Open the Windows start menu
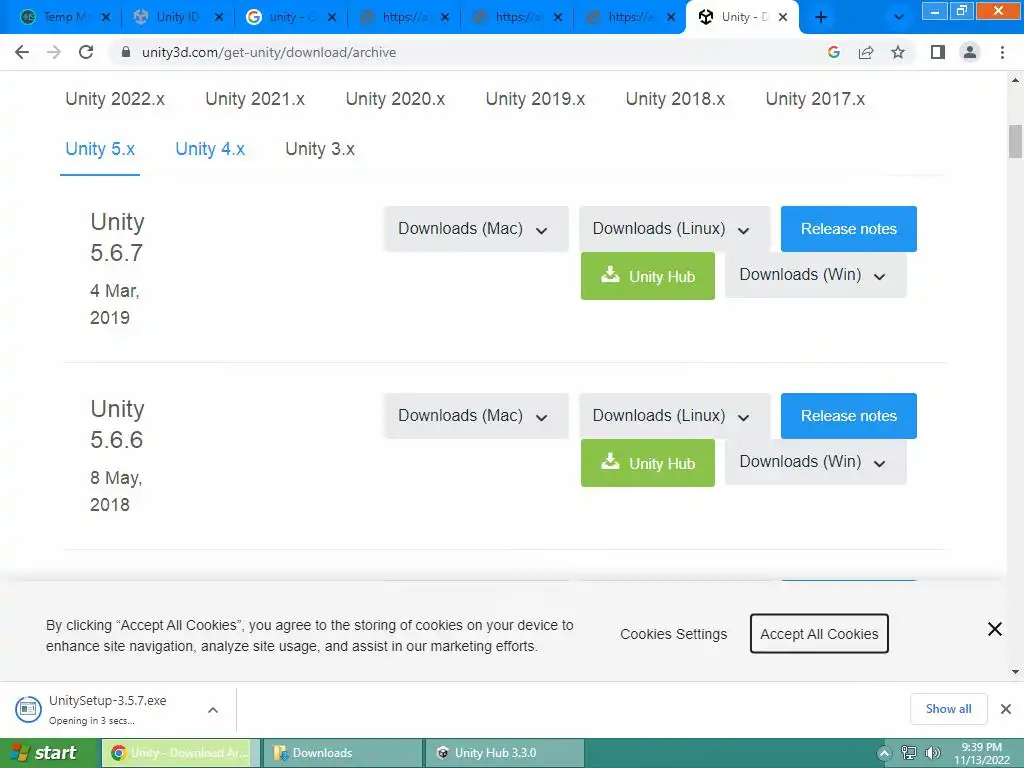This screenshot has height=768, width=1024. pos(47,753)
